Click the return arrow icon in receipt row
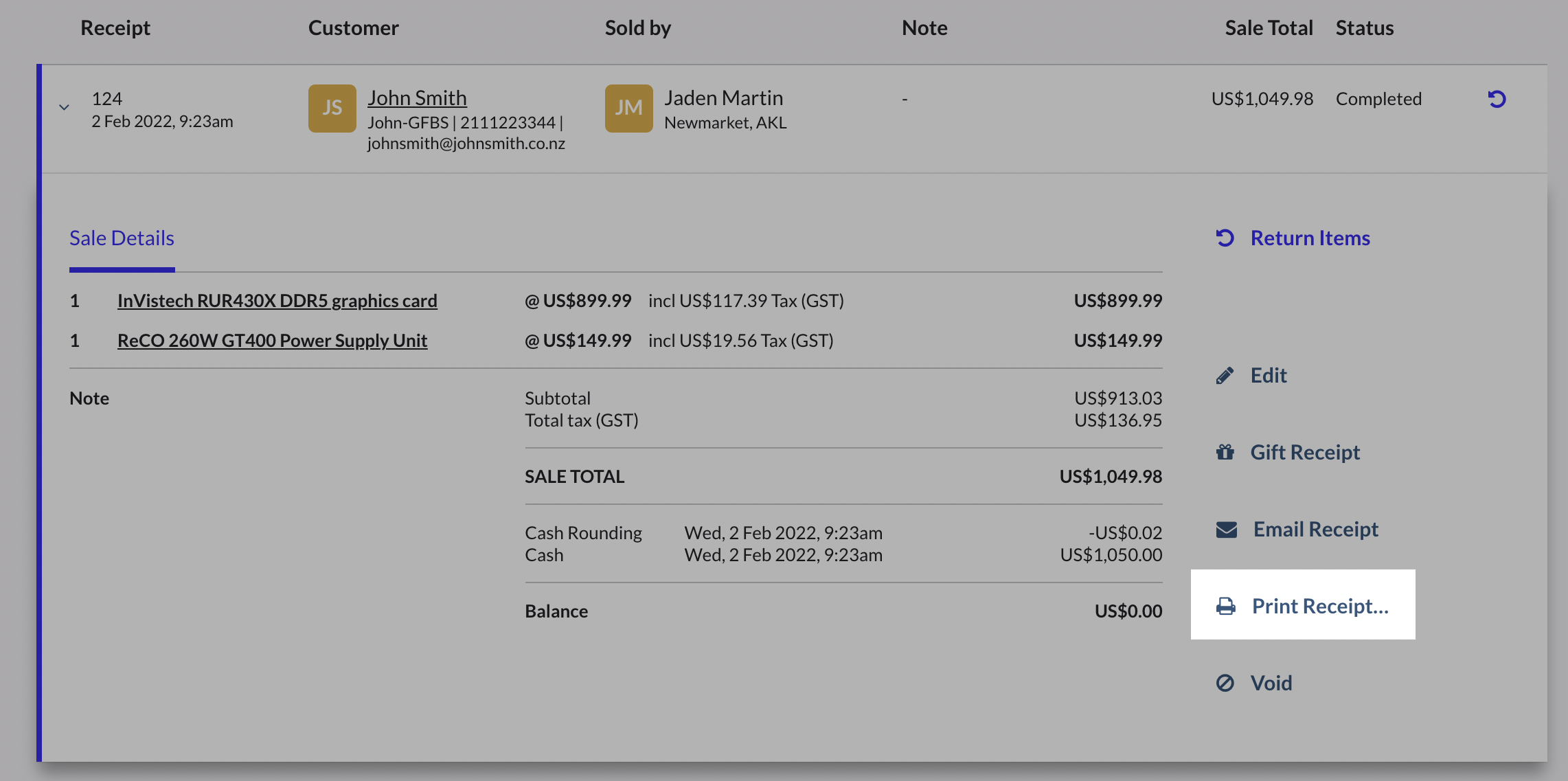Image resolution: width=1568 pixels, height=781 pixels. coord(1497,99)
